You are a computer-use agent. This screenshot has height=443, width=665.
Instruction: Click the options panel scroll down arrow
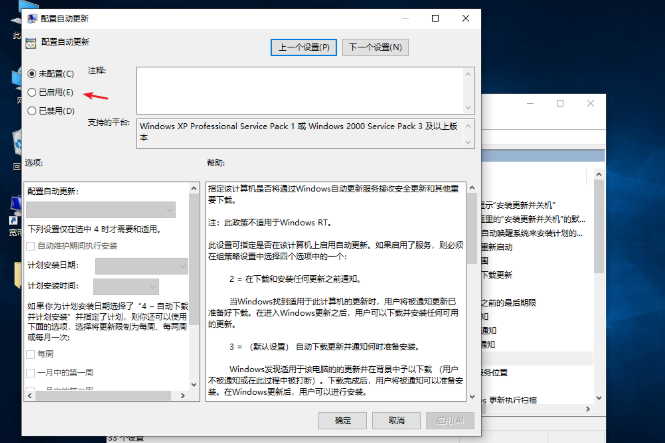click(x=194, y=385)
